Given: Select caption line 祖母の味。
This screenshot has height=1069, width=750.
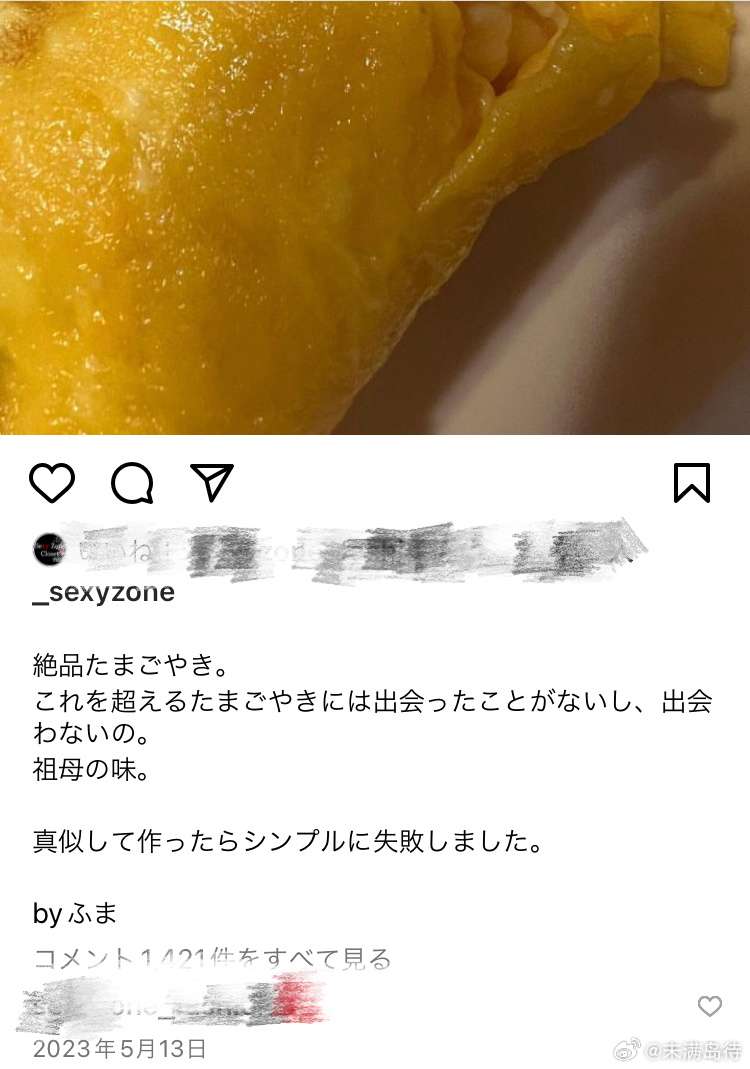Looking at the screenshot, I should coord(91,770).
